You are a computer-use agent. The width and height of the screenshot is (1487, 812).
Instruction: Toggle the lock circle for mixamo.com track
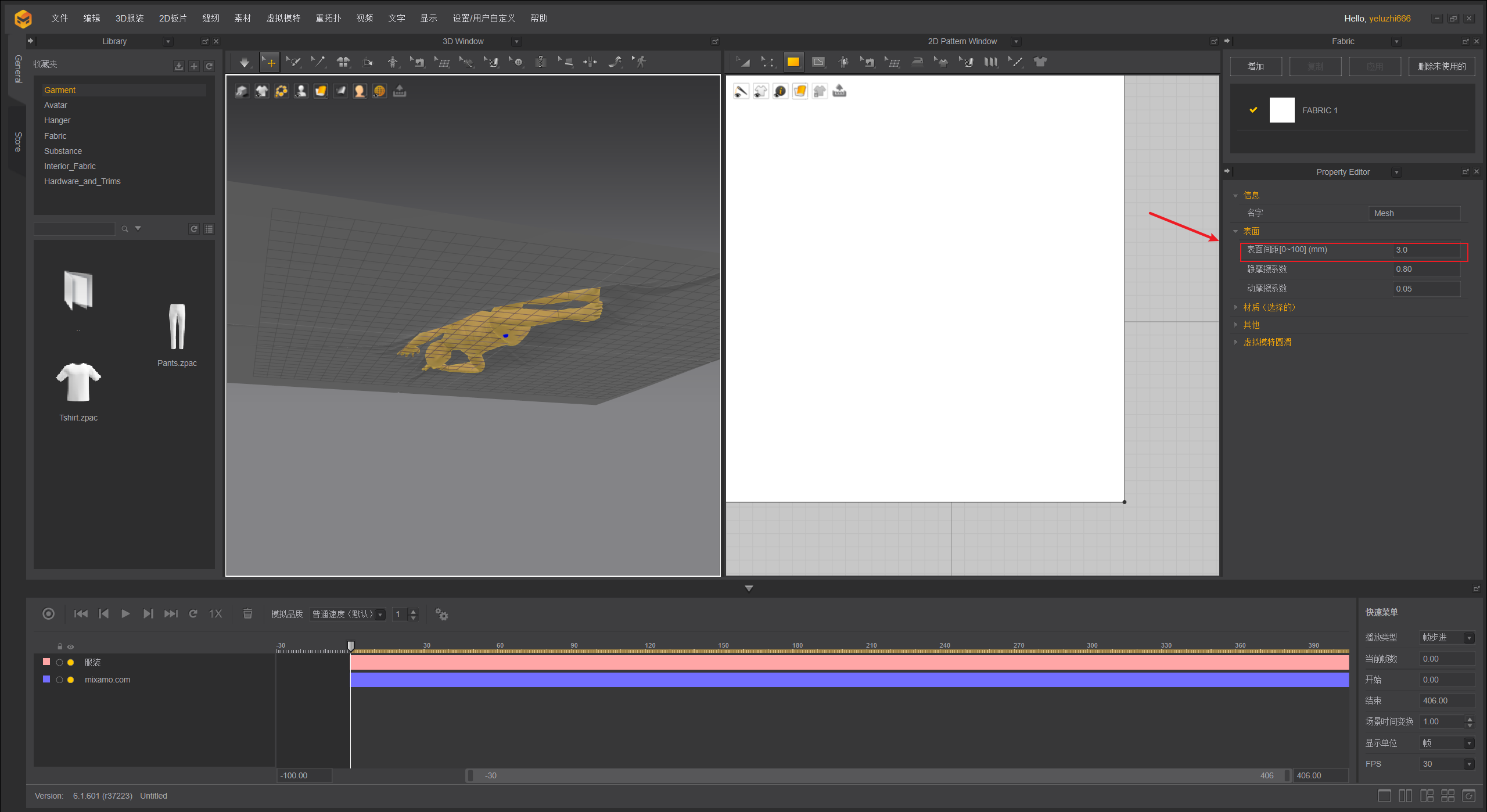tap(59, 680)
